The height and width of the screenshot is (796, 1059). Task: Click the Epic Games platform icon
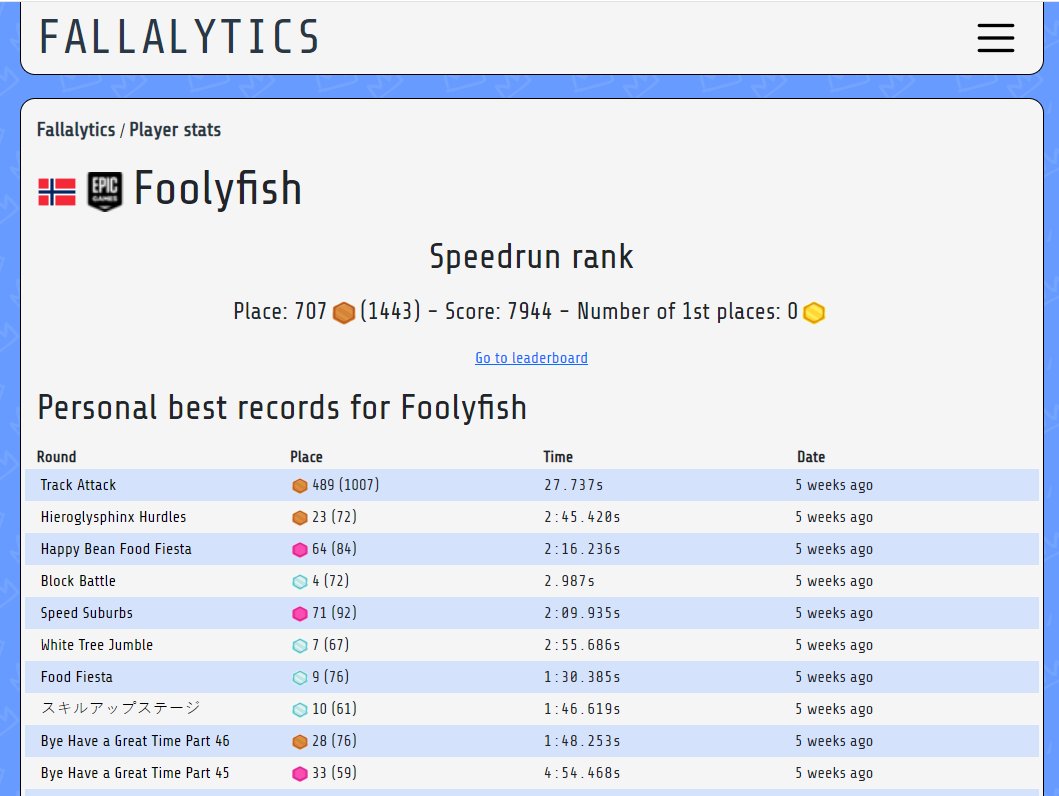(x=105, y=190)
